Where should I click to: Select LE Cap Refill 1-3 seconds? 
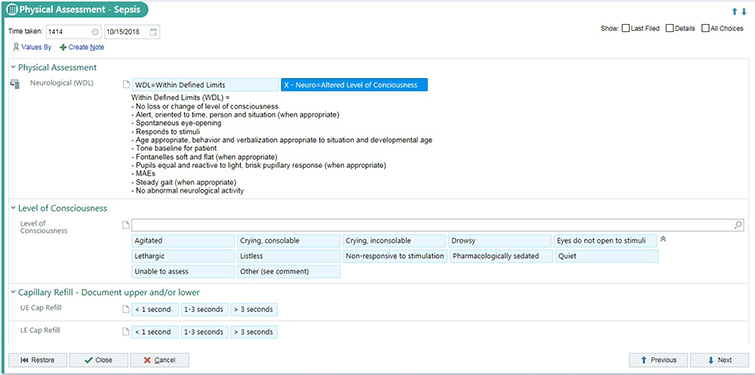205,332
